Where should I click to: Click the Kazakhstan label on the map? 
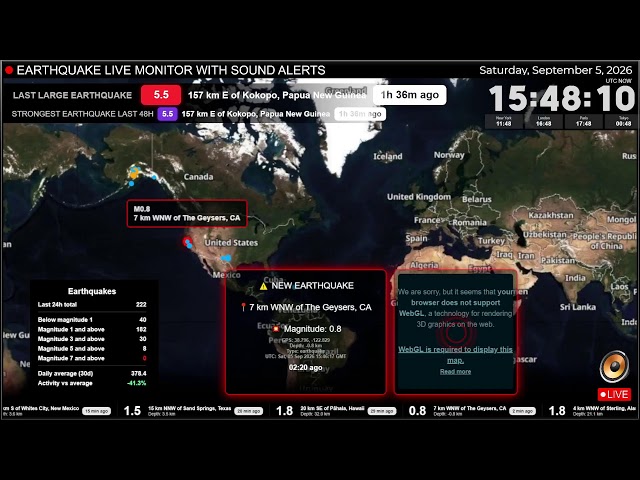551,215
